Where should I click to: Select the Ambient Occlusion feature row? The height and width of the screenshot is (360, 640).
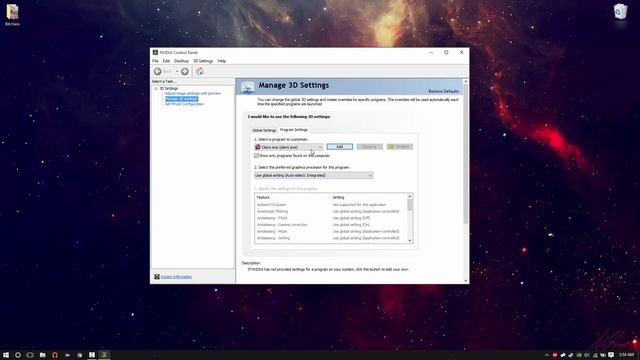pos(331,205)
